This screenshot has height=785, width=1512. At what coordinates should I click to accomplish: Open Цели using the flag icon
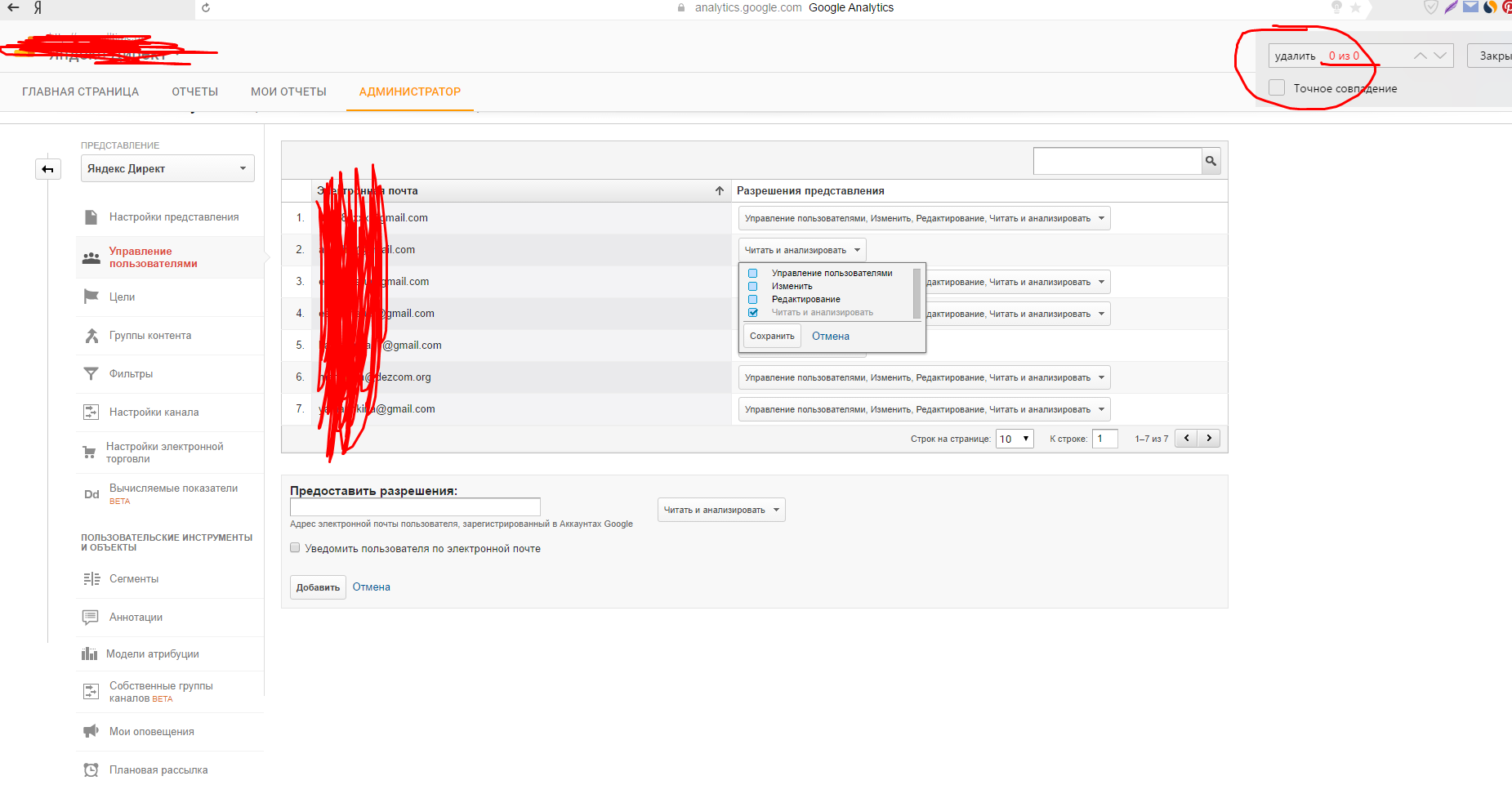point(91,297)
